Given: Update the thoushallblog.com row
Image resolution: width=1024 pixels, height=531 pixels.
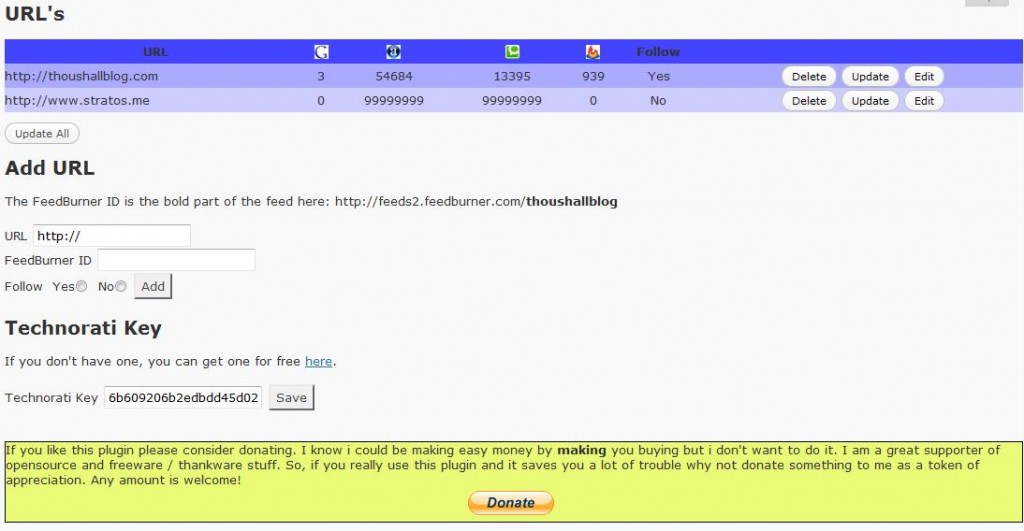Looking at the screenshot, I should pos(870,76).
